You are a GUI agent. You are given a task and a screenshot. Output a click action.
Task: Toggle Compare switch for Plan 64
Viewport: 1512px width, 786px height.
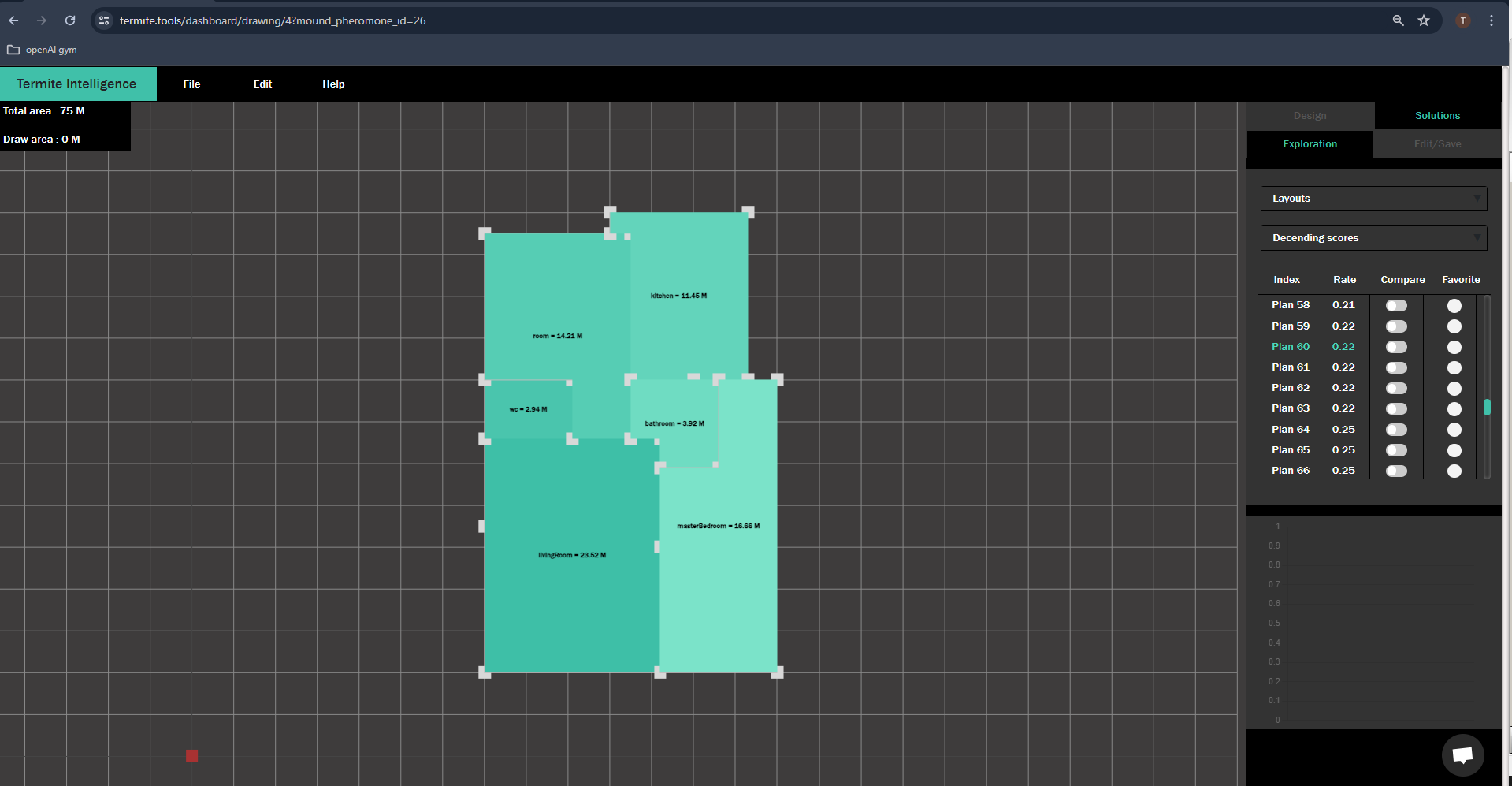click(1396, 430)
